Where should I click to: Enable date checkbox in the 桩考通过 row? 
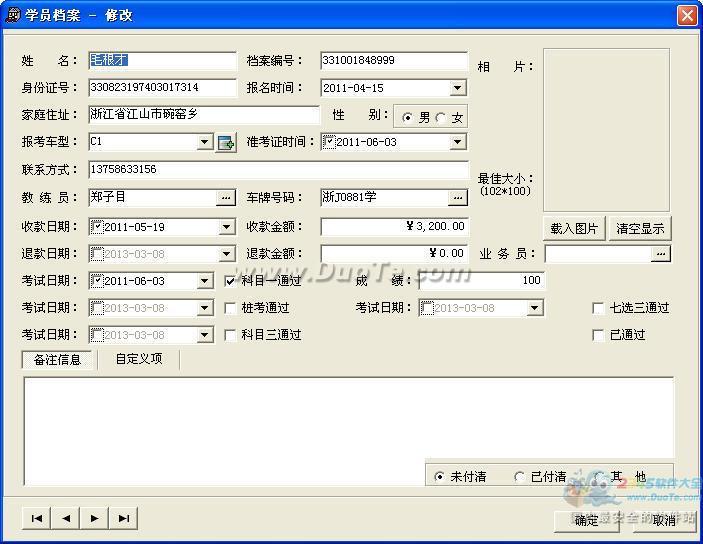tap(97, 308)
